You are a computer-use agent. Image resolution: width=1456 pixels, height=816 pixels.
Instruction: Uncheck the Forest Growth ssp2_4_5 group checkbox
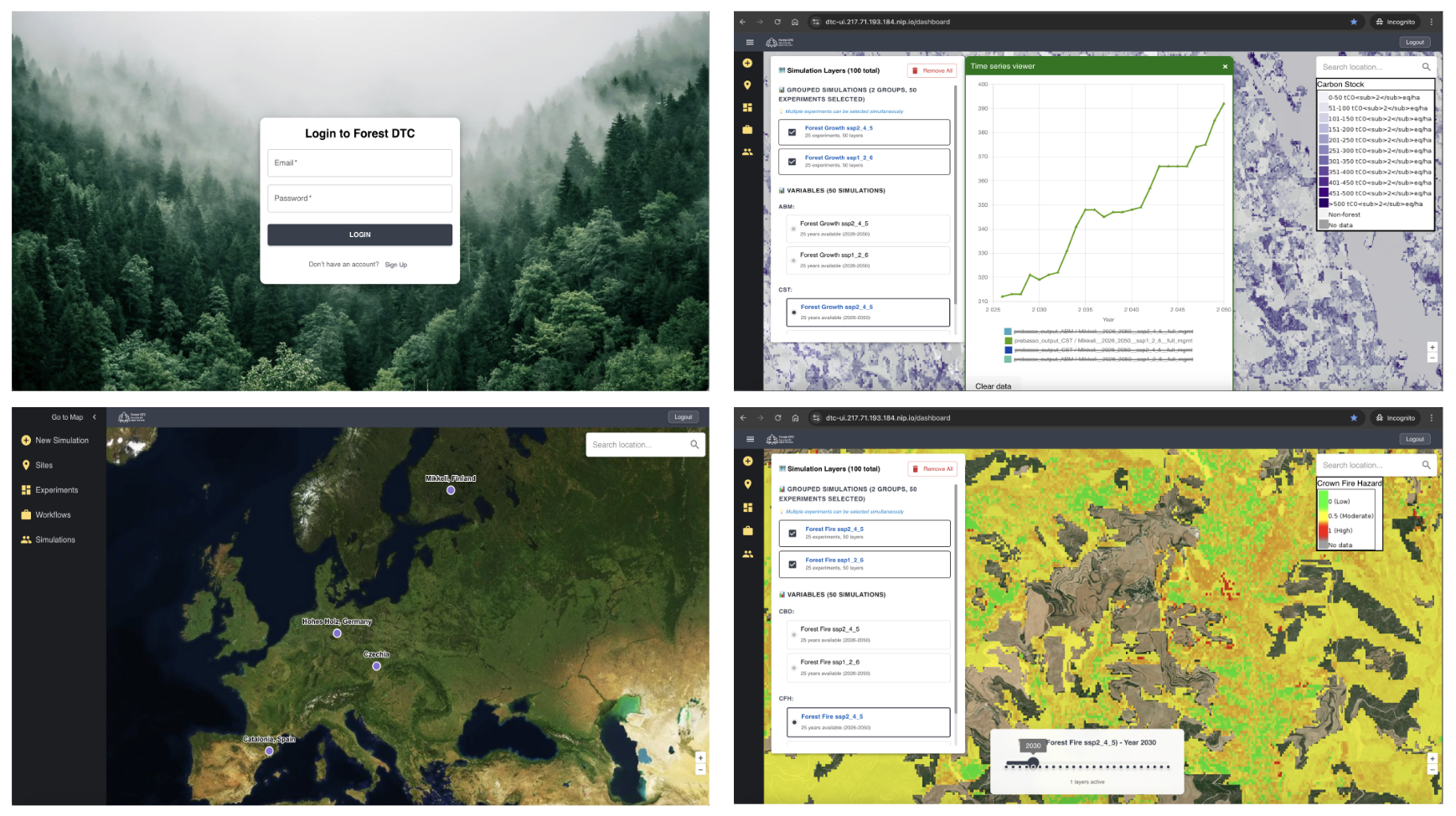click(793, 132)
